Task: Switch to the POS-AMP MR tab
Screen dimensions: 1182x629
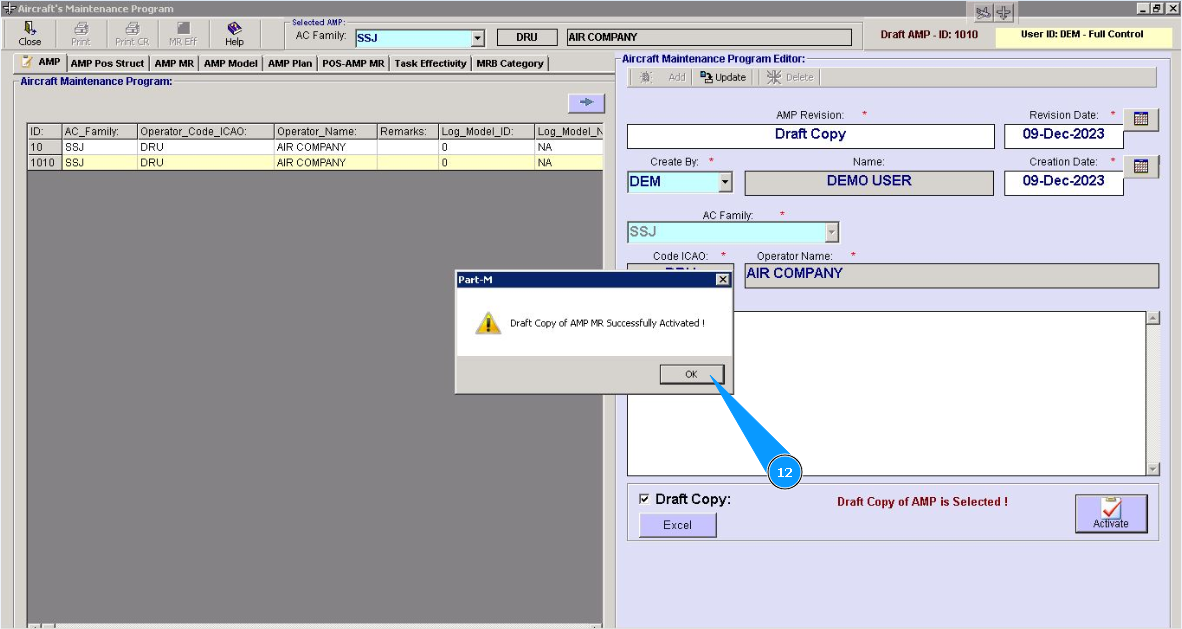Action: click(353, 63)
